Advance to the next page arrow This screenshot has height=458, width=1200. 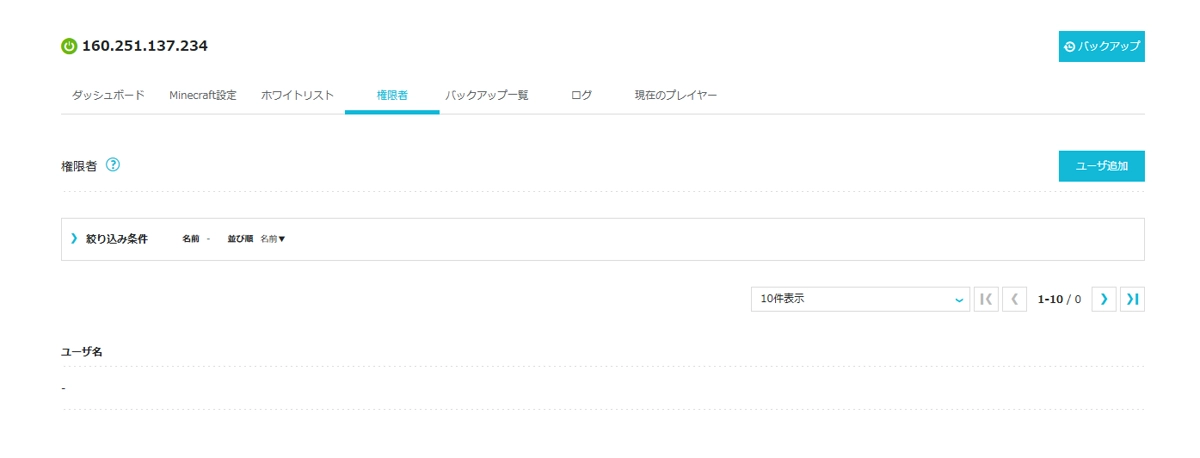pyautogui.click(x=1104, y=299)
